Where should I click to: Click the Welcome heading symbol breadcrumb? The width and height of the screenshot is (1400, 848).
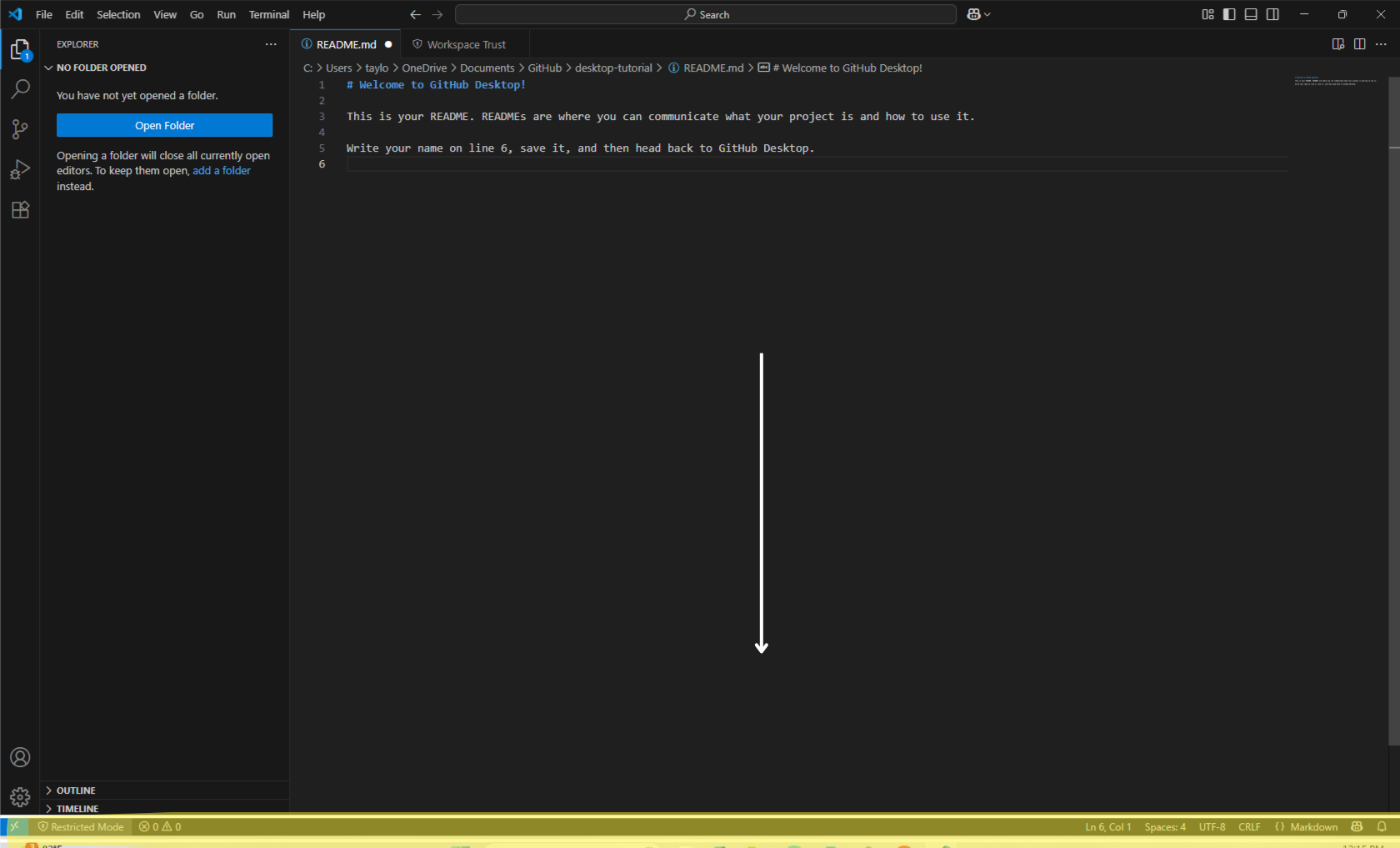click(840, 68)
